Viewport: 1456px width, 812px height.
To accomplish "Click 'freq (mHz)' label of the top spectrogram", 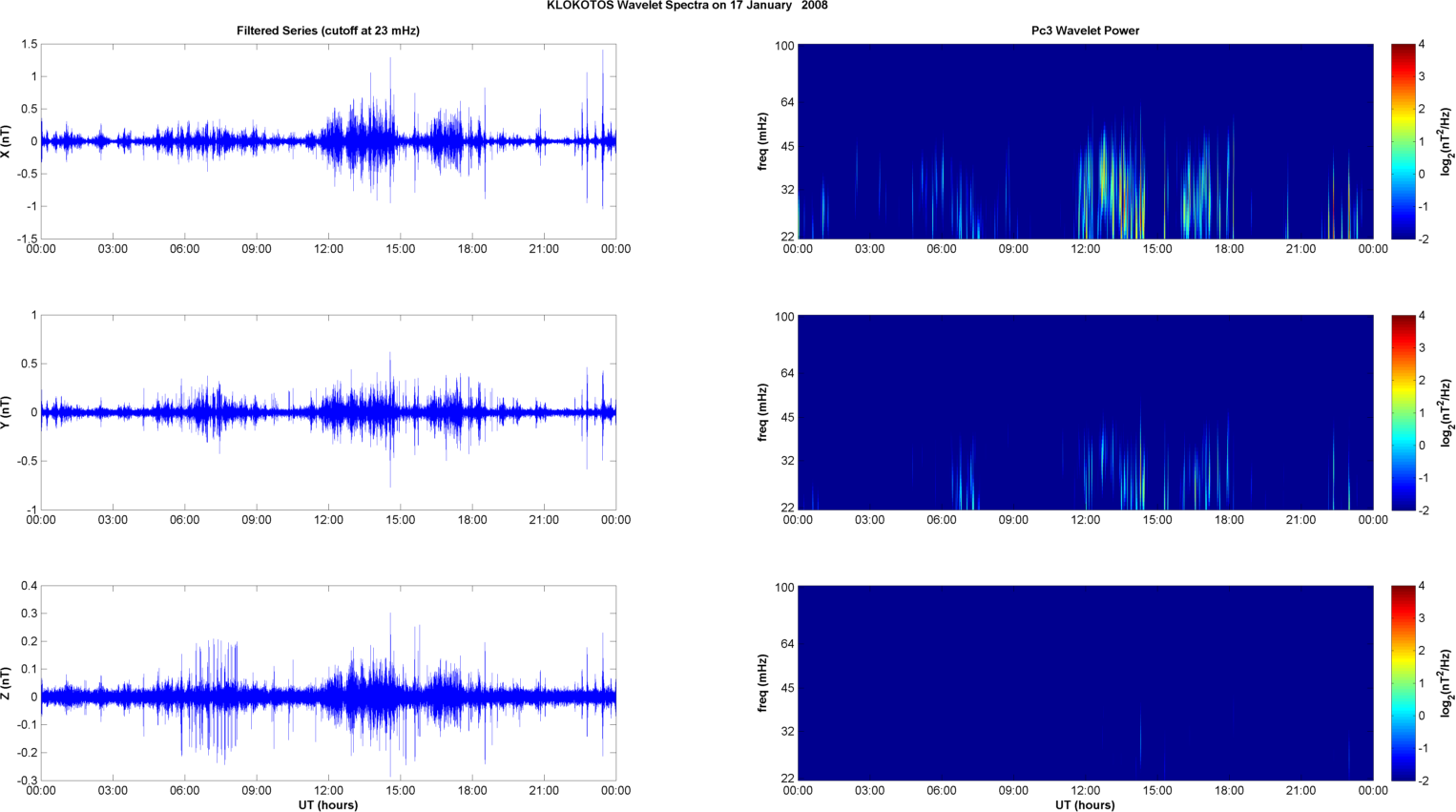I will pos(762,141).
